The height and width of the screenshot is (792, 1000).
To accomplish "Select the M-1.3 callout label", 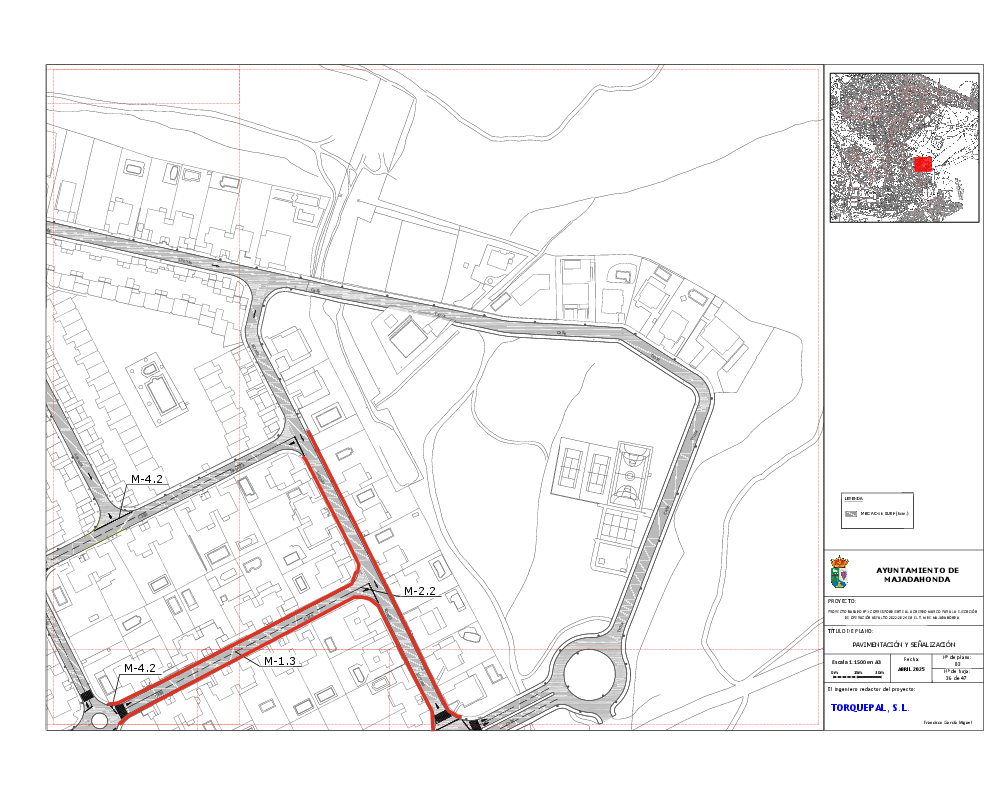I will (x=280, y=661).
